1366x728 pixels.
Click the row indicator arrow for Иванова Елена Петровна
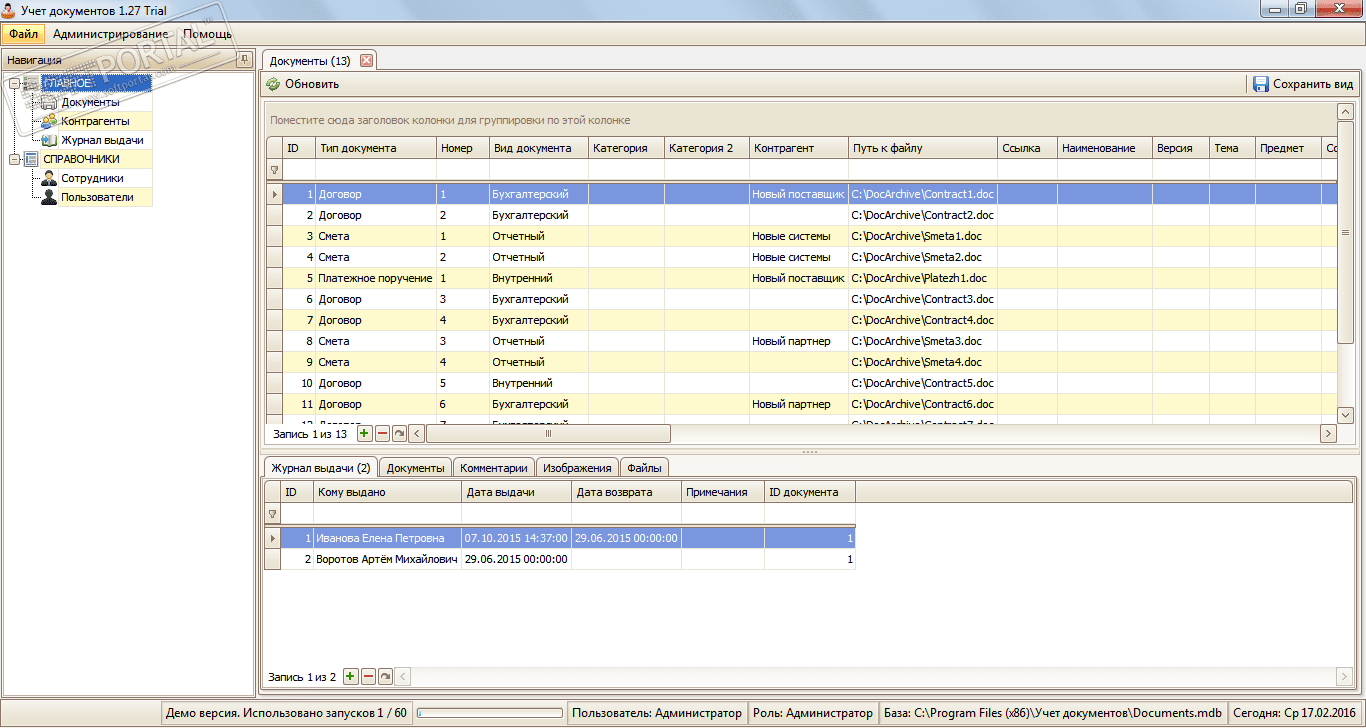(x=272, y=538)
